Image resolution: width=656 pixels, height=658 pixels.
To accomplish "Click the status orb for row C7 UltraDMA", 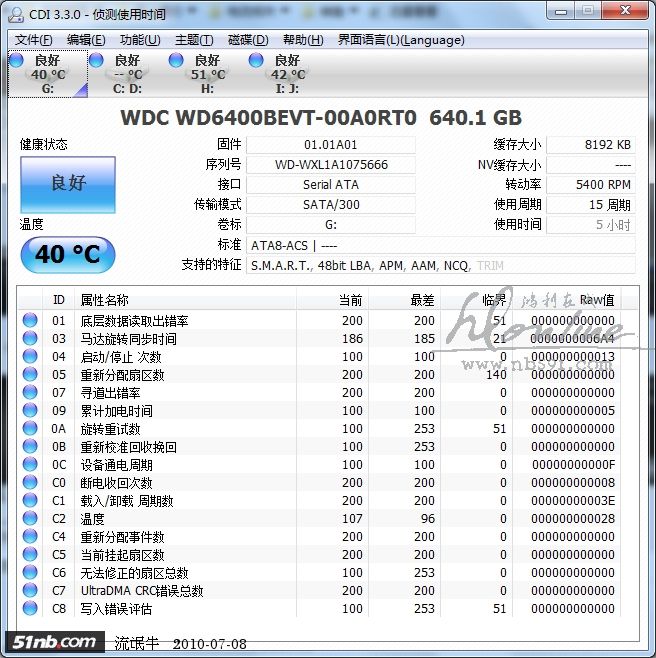I will [30, 591].
